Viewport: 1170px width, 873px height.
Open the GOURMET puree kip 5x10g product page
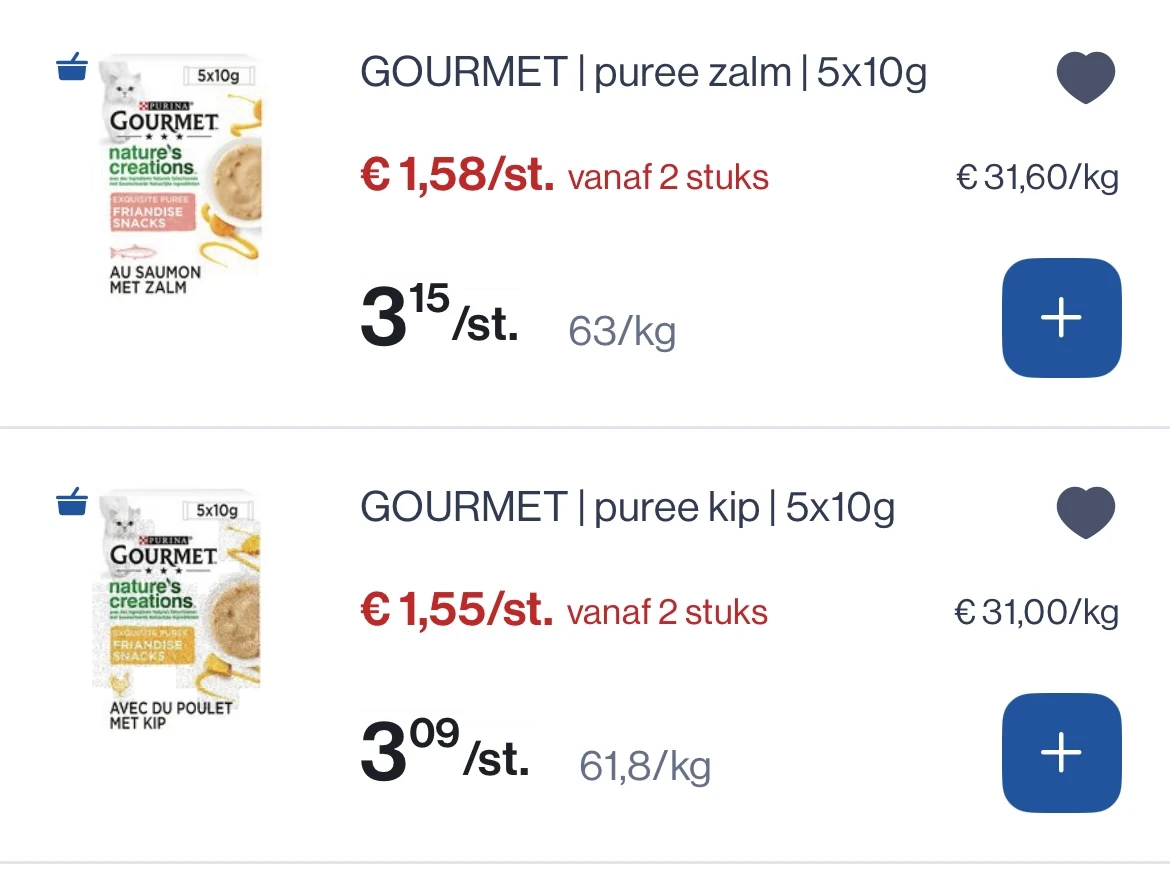(x=632, y=507)
